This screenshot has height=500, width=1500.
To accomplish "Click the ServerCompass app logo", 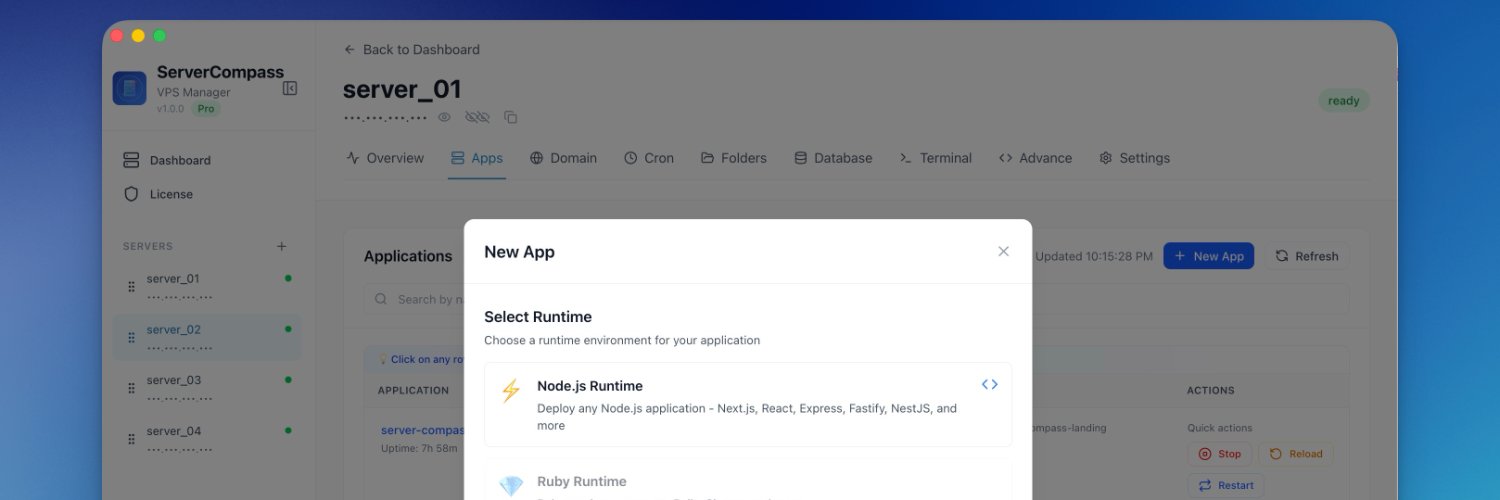I will click(130, 88).
